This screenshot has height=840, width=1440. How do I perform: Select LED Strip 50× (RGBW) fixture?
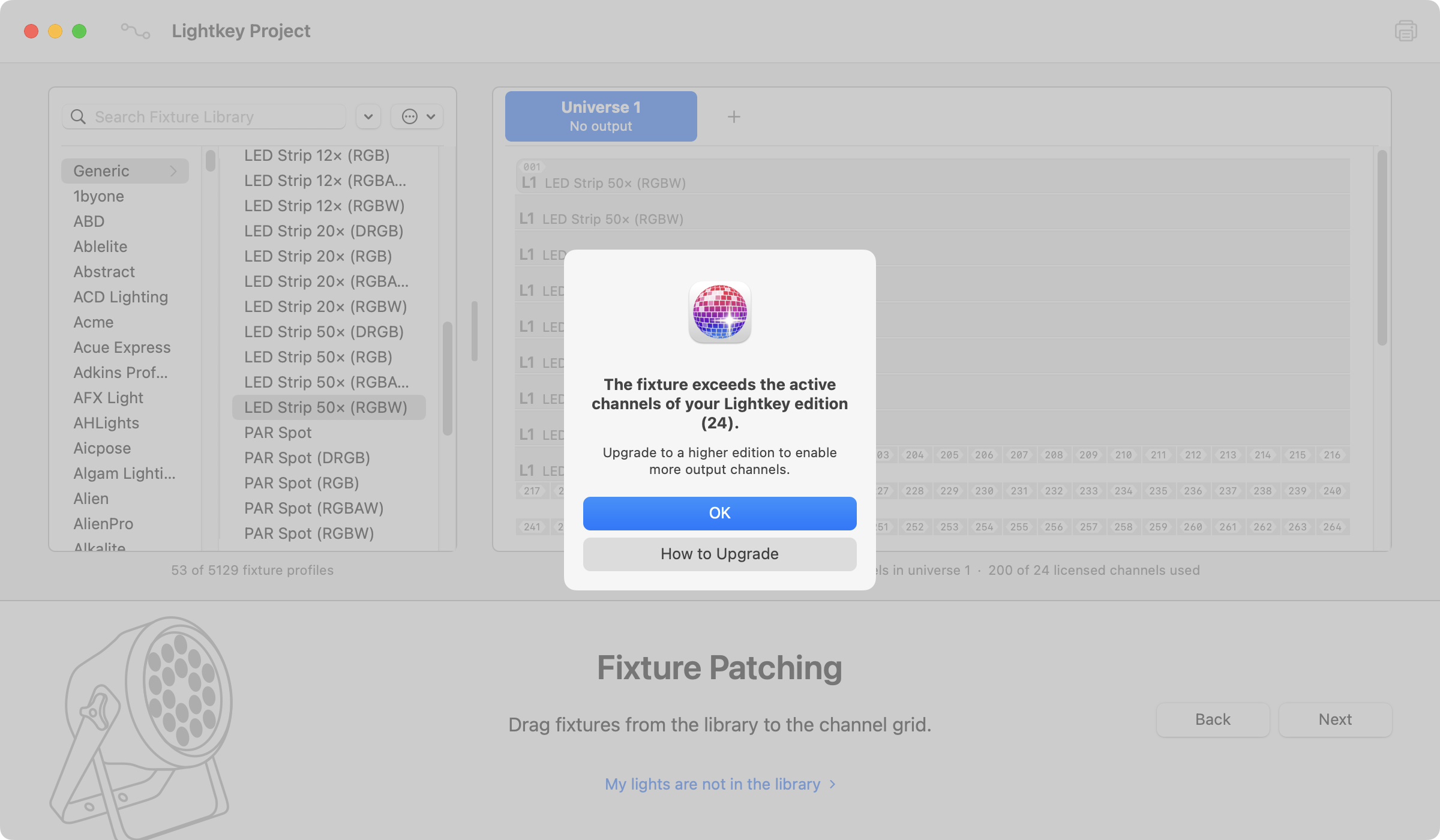coord(326,407)
